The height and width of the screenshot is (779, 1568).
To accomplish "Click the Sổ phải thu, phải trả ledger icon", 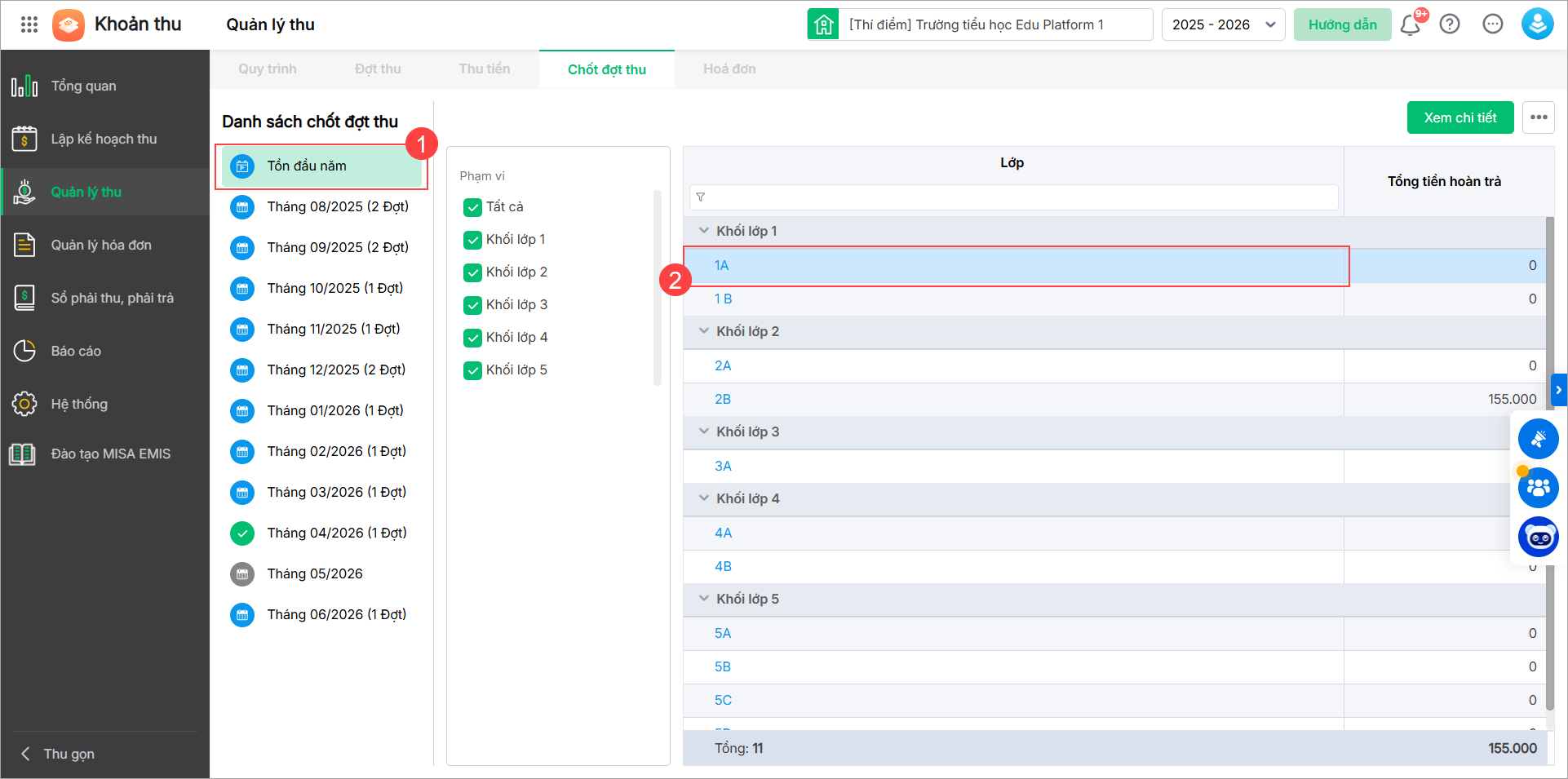I will coord(24,298).
